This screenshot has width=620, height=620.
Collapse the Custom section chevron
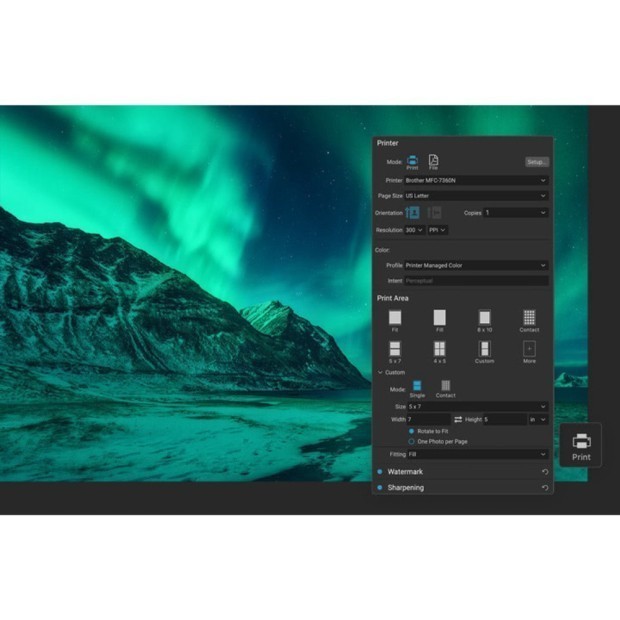pyautogui.click(x=380, y=372)
